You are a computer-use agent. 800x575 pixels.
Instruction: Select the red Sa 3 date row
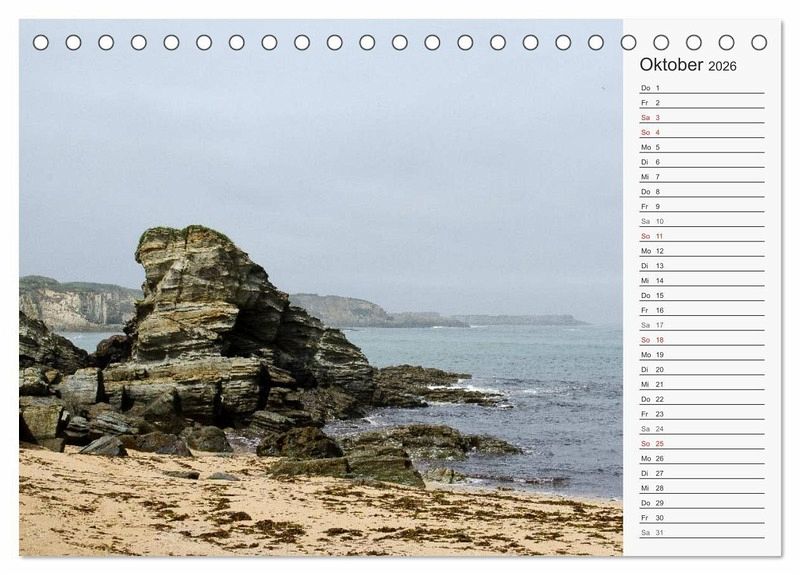click(x=700, y=117)
